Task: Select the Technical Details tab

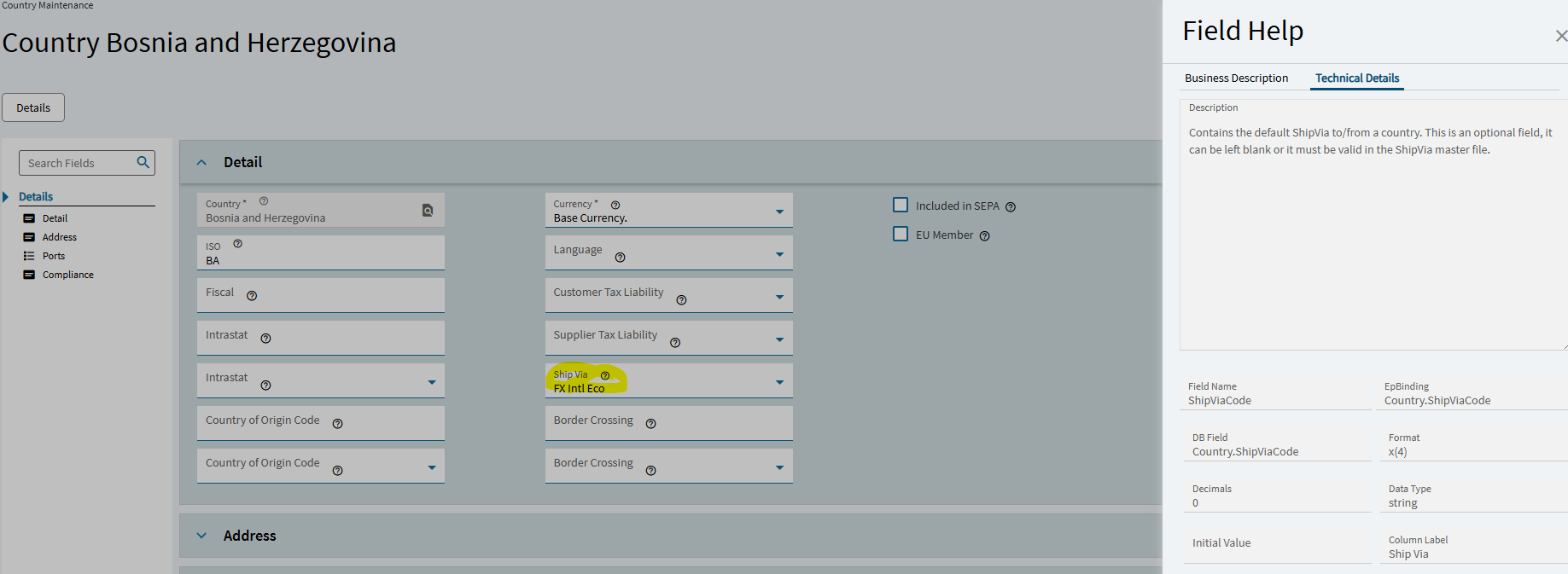Action: pos(1357,78)
